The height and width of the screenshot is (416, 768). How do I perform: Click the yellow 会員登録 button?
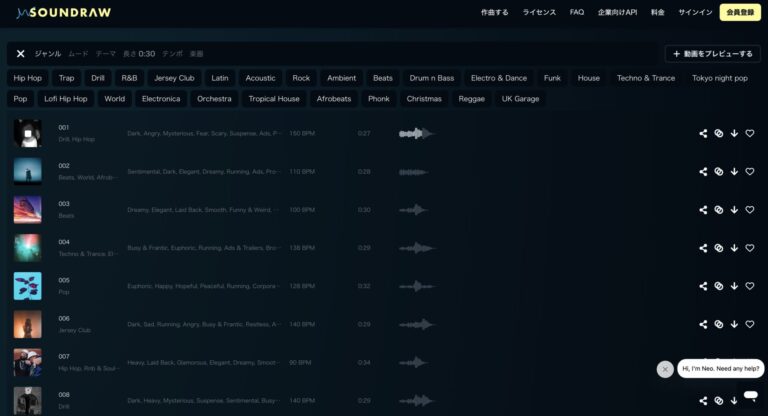740,13
